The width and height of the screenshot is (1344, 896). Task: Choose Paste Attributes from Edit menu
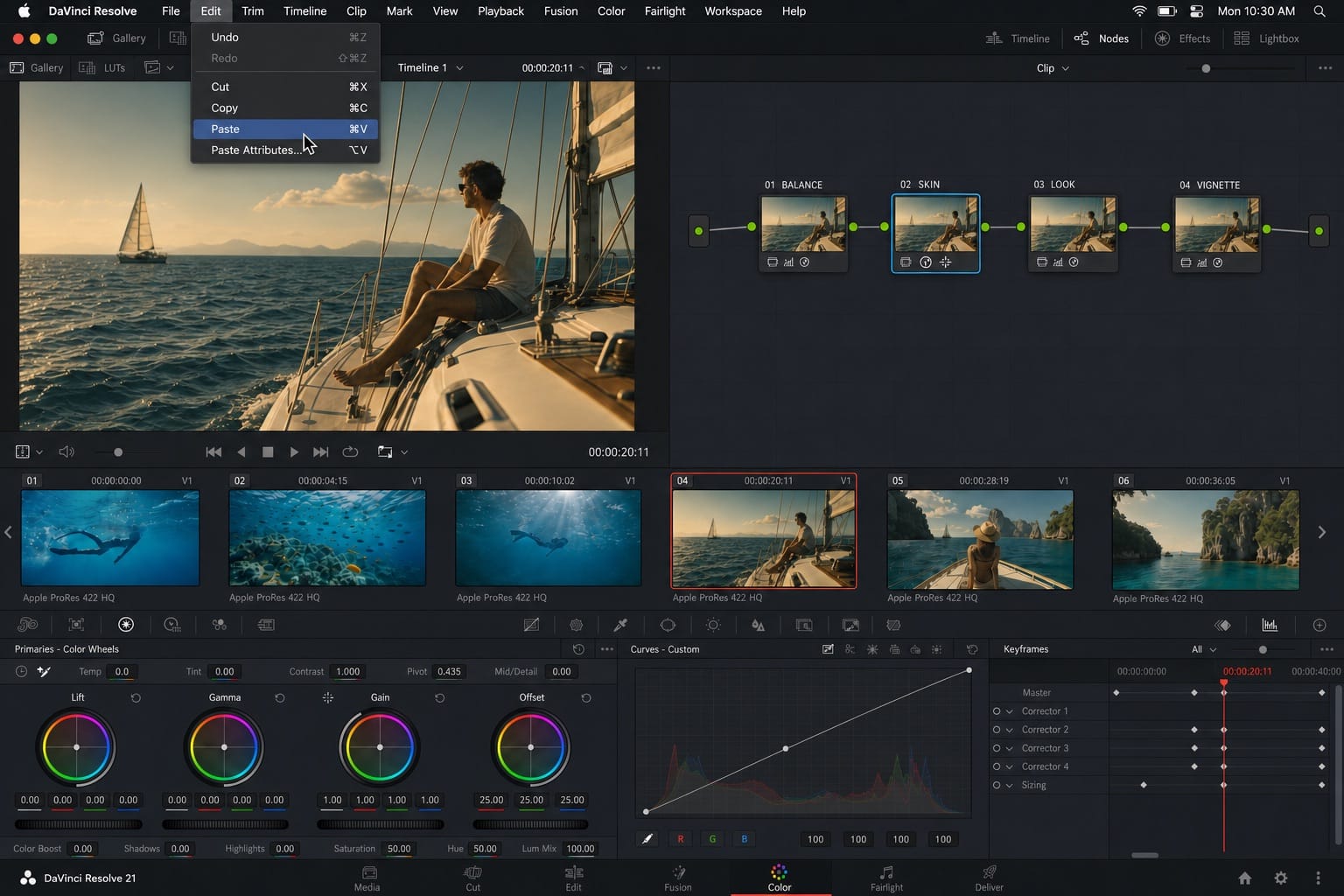[x=285, y=150]
